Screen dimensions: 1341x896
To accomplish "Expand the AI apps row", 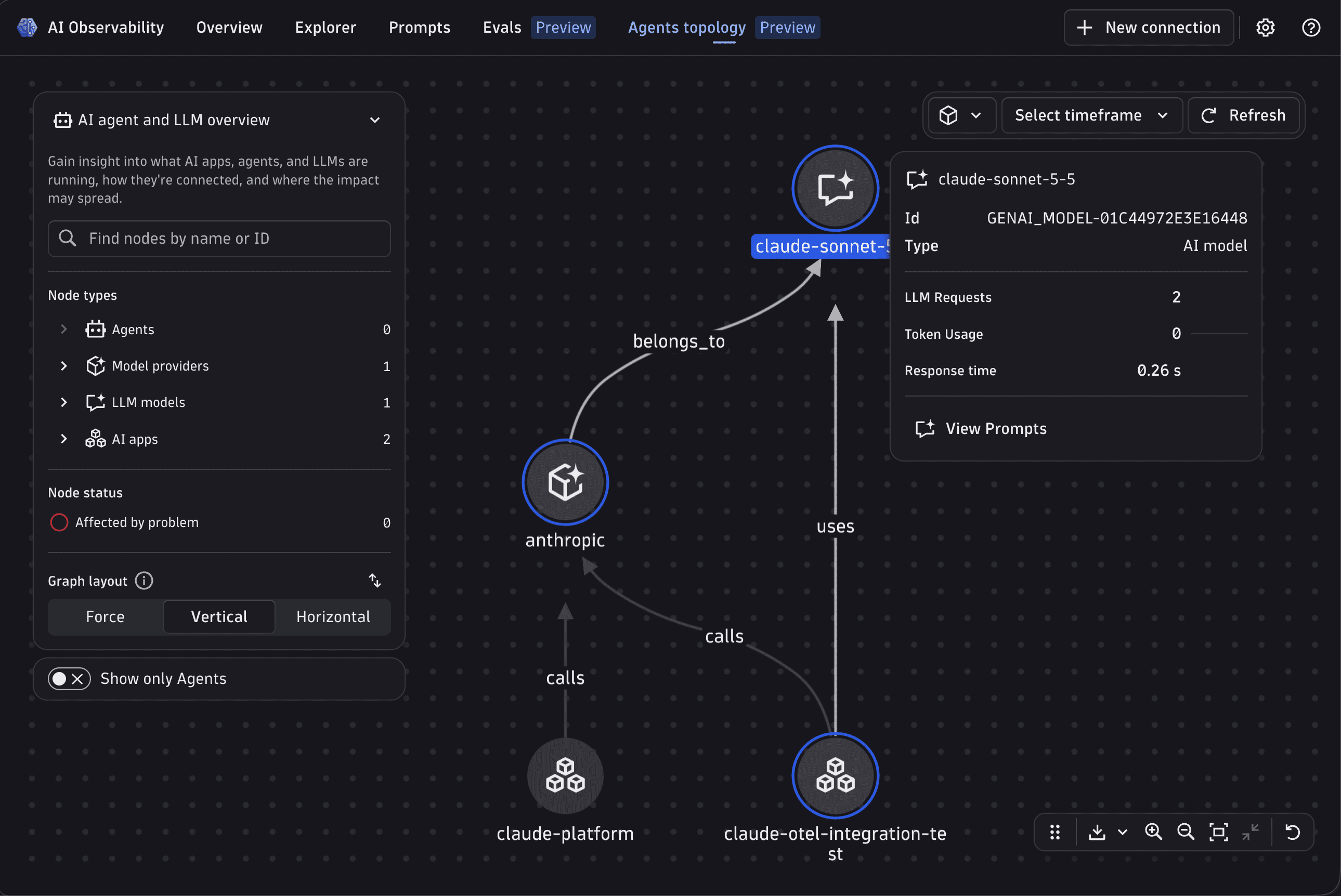I will (x=63, y=439).
